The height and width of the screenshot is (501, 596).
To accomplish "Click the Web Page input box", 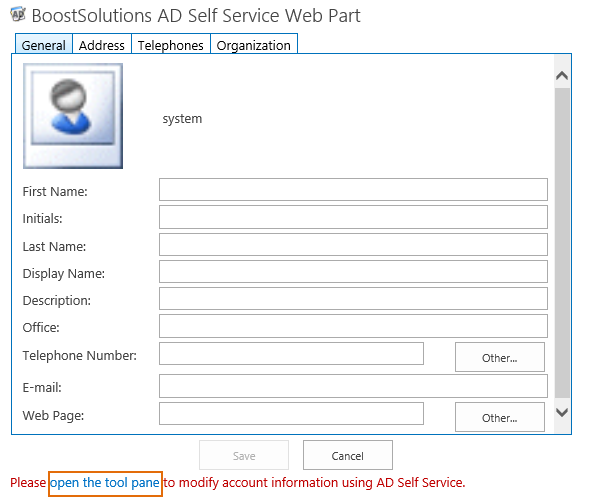I will 291,414.
